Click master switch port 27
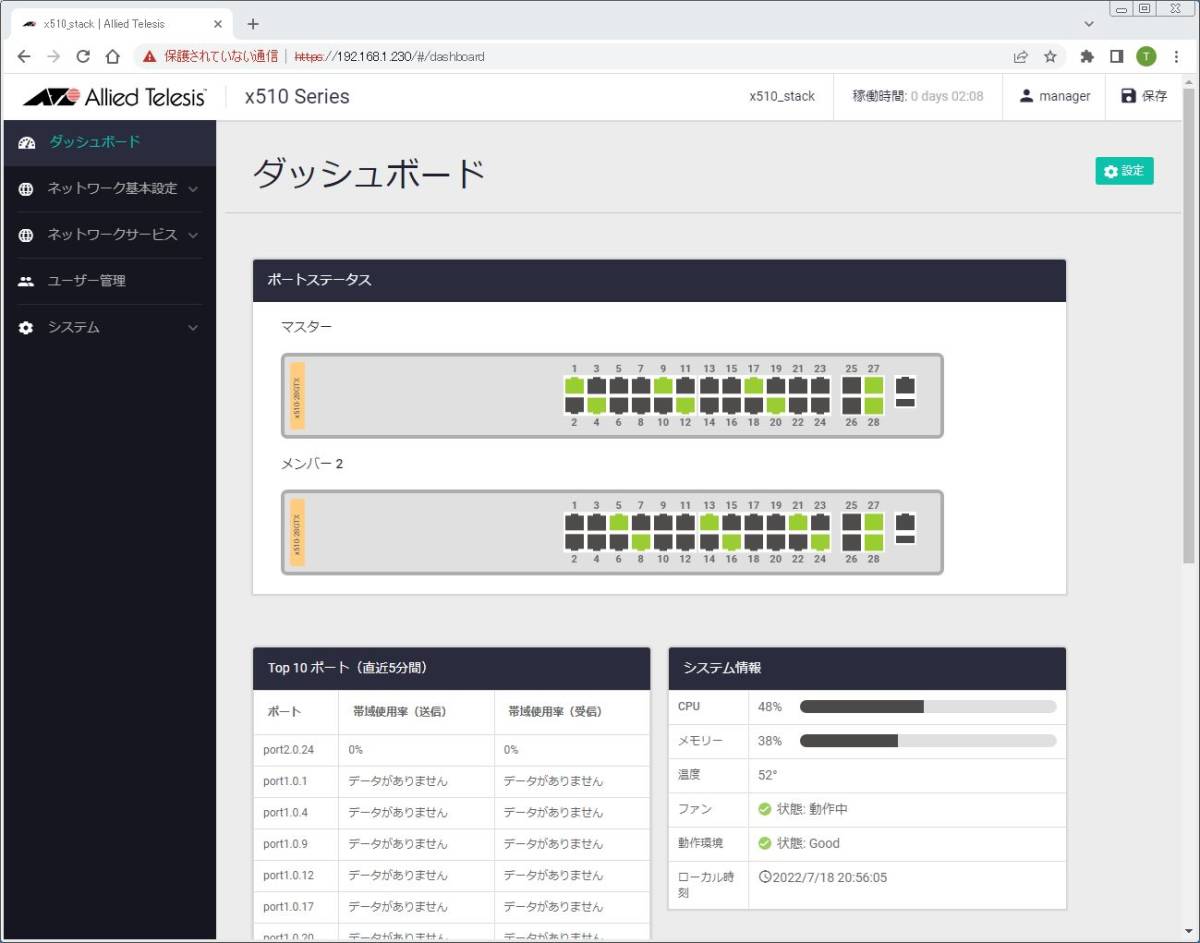Viewport: 1200px width, 943px height. tap(874, 385)
